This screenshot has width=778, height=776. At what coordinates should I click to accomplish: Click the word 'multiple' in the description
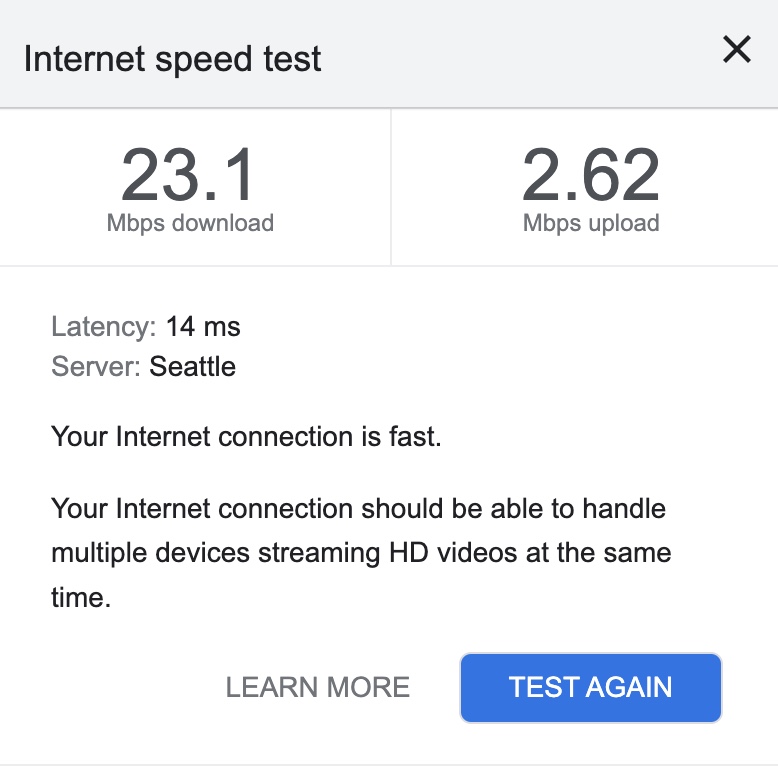101,552
